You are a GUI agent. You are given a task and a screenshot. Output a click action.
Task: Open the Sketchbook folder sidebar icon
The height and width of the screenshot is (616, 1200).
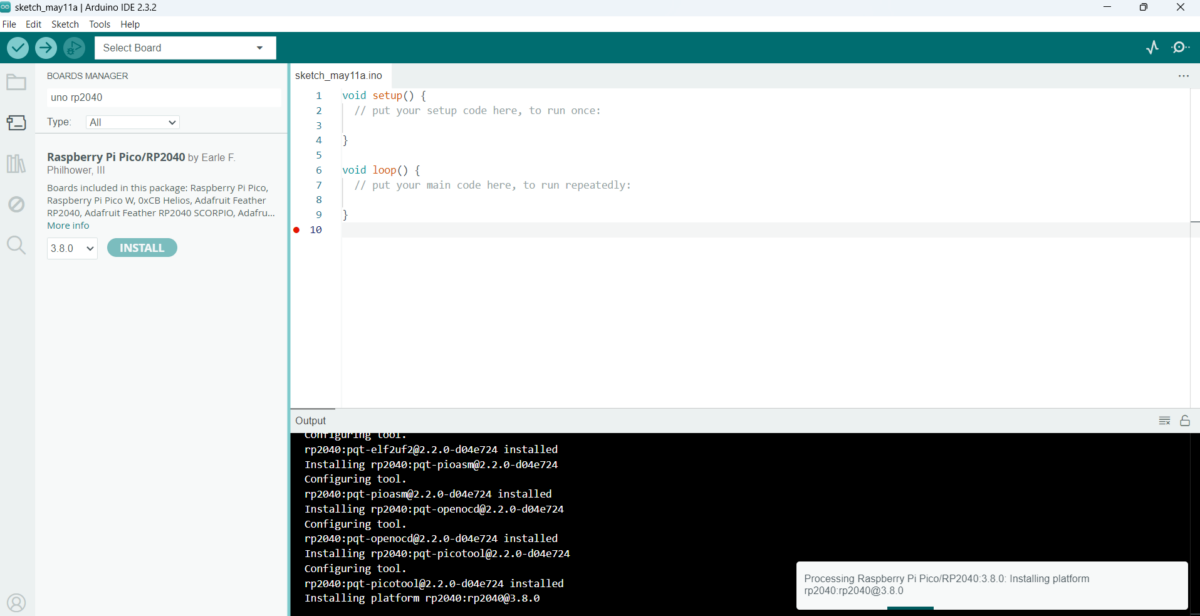pos(16,82)
